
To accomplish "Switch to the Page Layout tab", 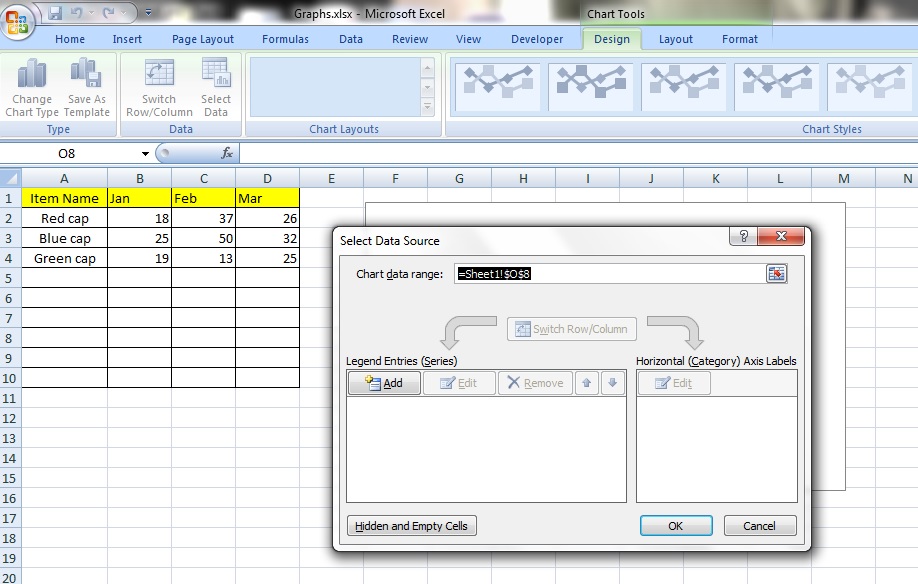I will [x=202, y=39].
